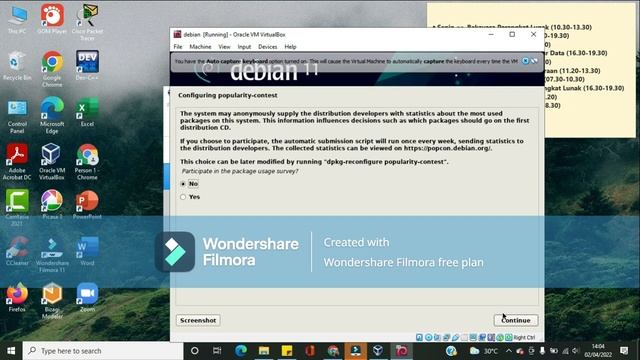Open Adobe Acrobat DC desktop icon
This screenshot has width=640, height=360.
point(17,162)
